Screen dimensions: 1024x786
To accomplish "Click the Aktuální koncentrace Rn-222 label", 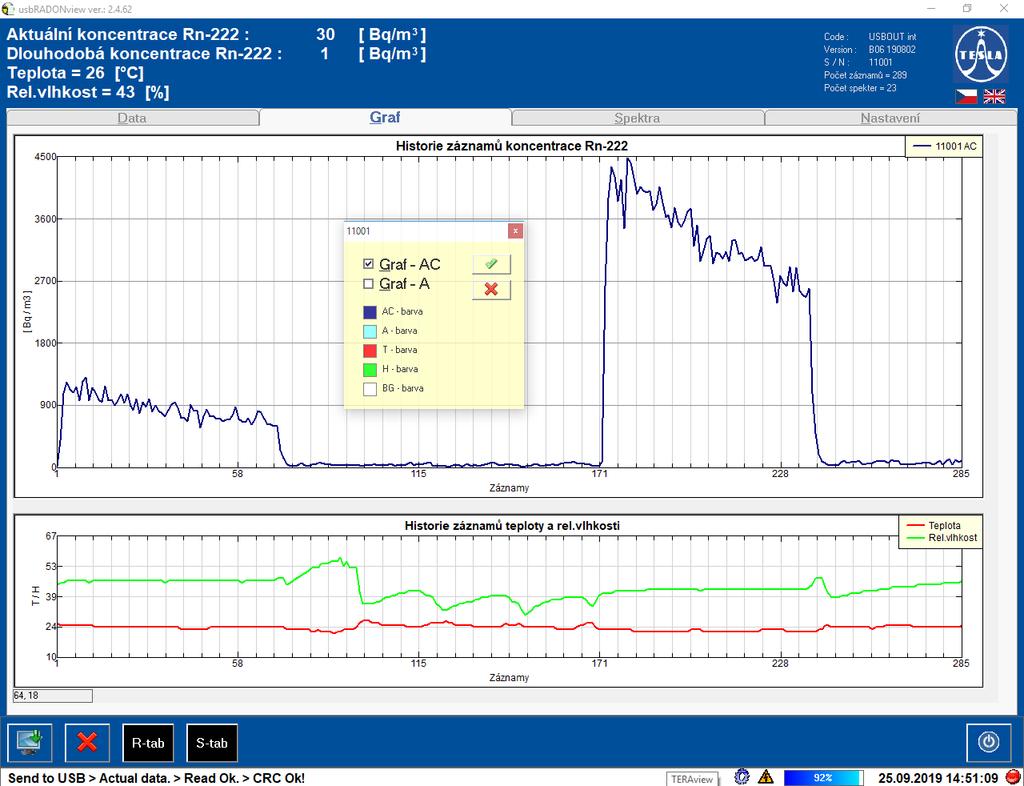I will pyautogui.click(x=128, y=35).
